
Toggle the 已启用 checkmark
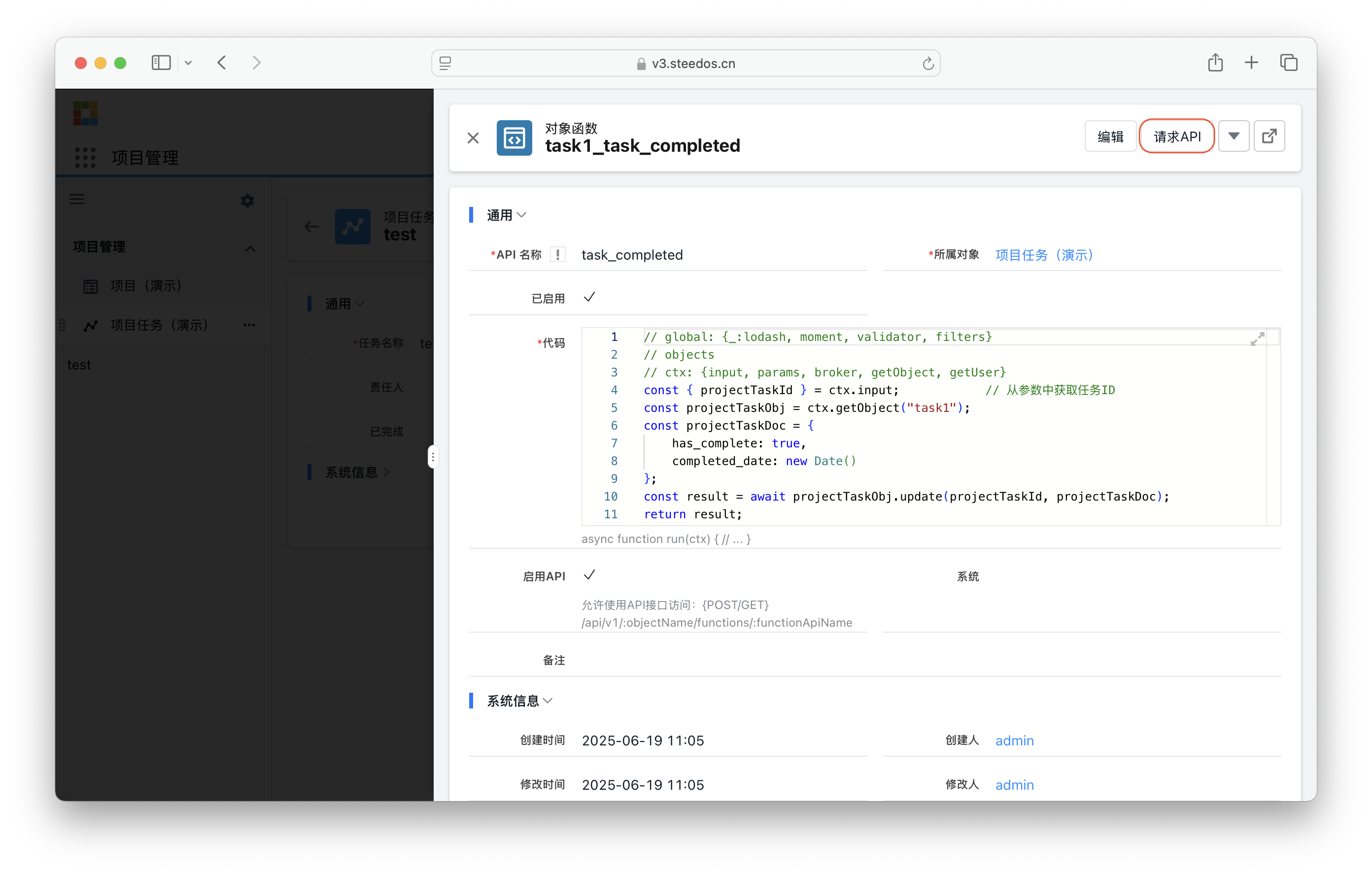(x=589, y=298)
